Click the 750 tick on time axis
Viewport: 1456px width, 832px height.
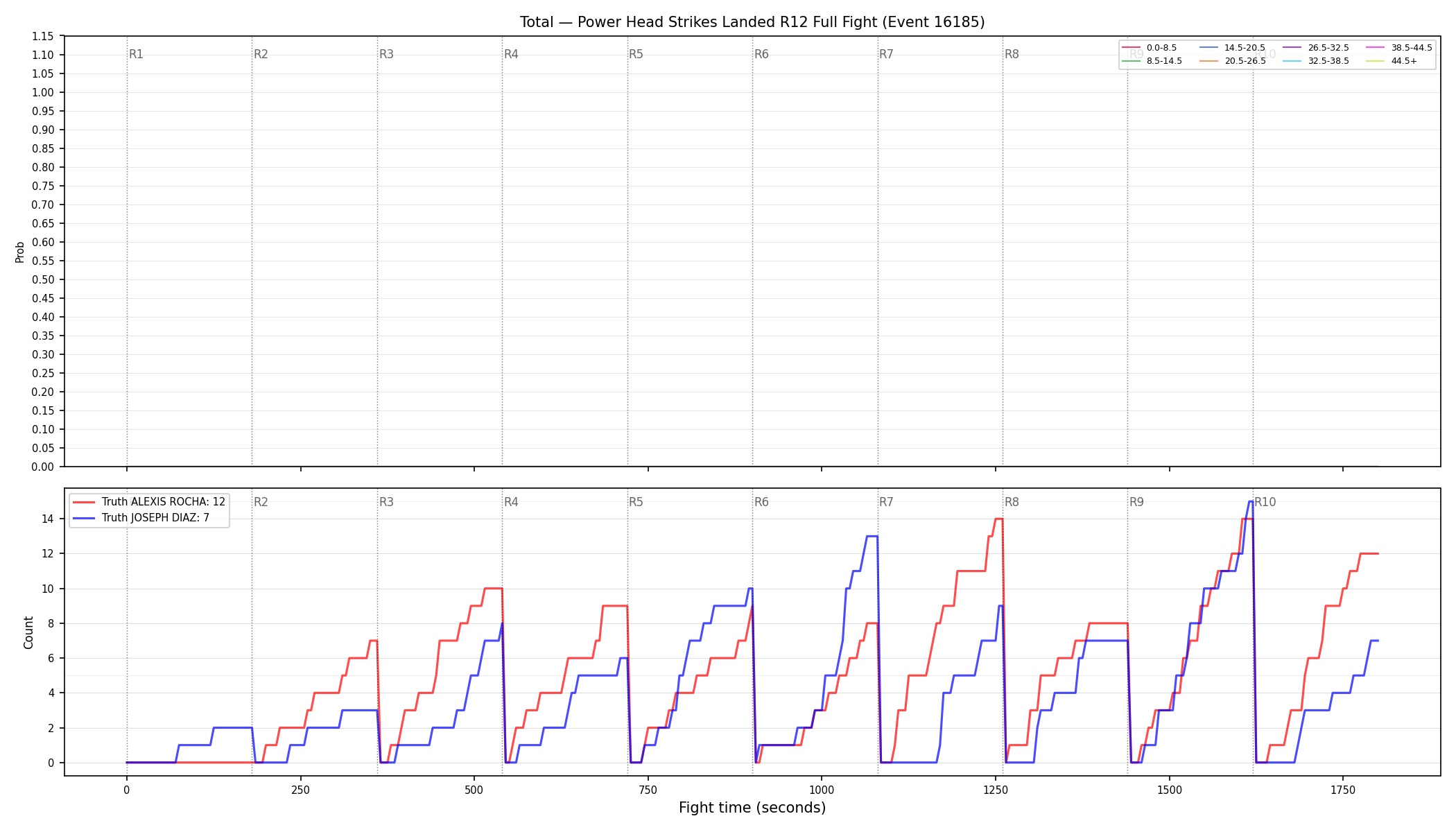(648, 790)
